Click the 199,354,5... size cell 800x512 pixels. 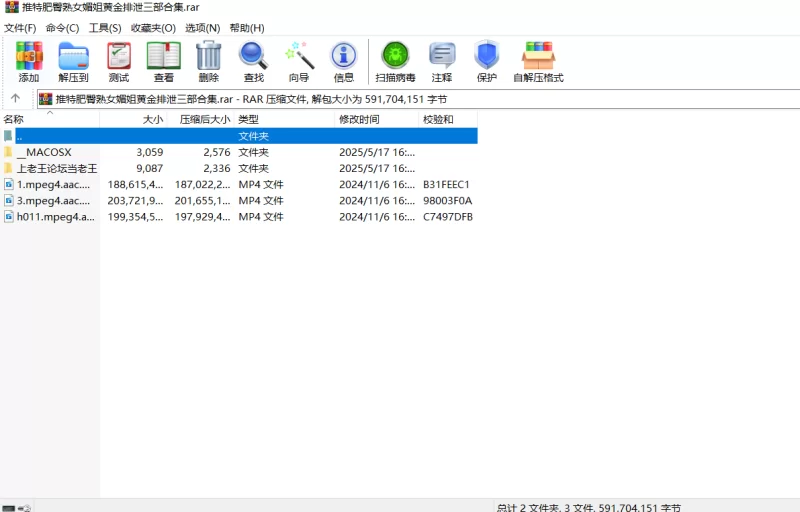tap(135, 217)
